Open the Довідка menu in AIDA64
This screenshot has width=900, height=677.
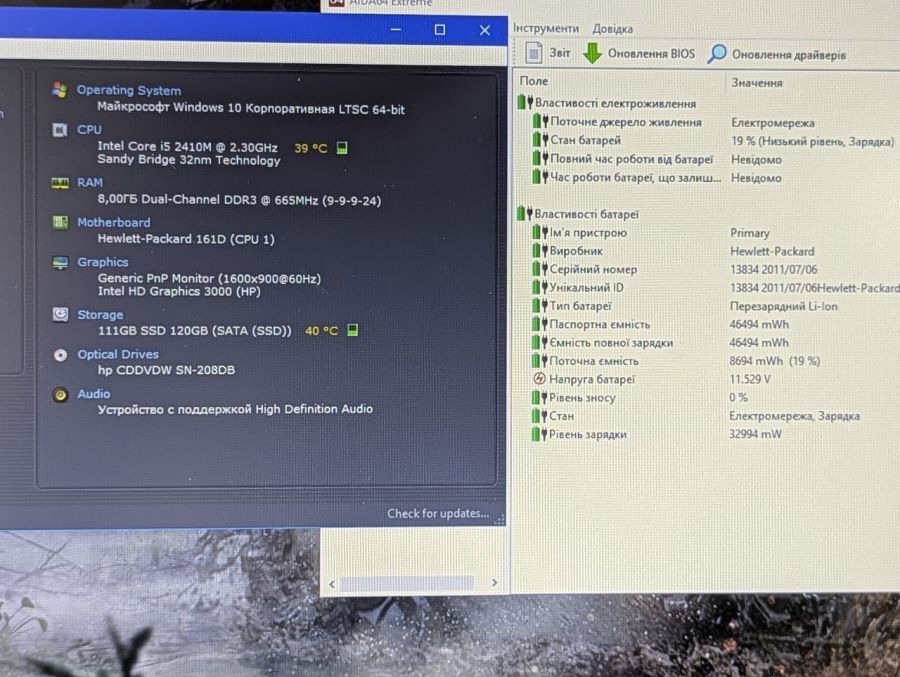(x=612, y=29)
